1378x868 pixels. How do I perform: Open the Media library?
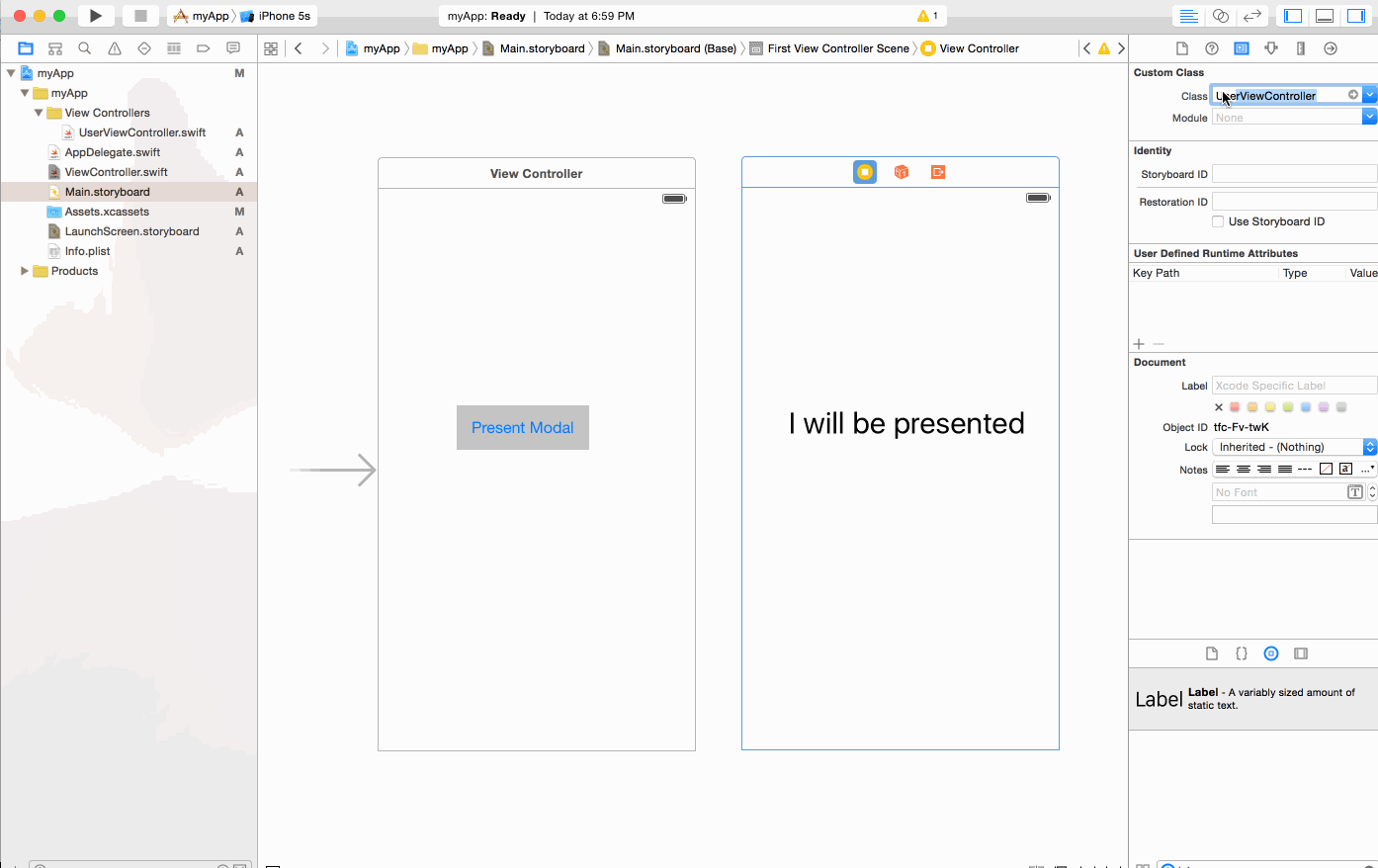(x=1301, y=653)
